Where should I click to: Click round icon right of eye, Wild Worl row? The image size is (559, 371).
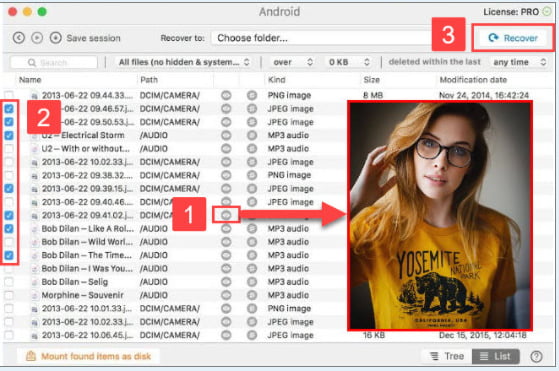(252, 242)
